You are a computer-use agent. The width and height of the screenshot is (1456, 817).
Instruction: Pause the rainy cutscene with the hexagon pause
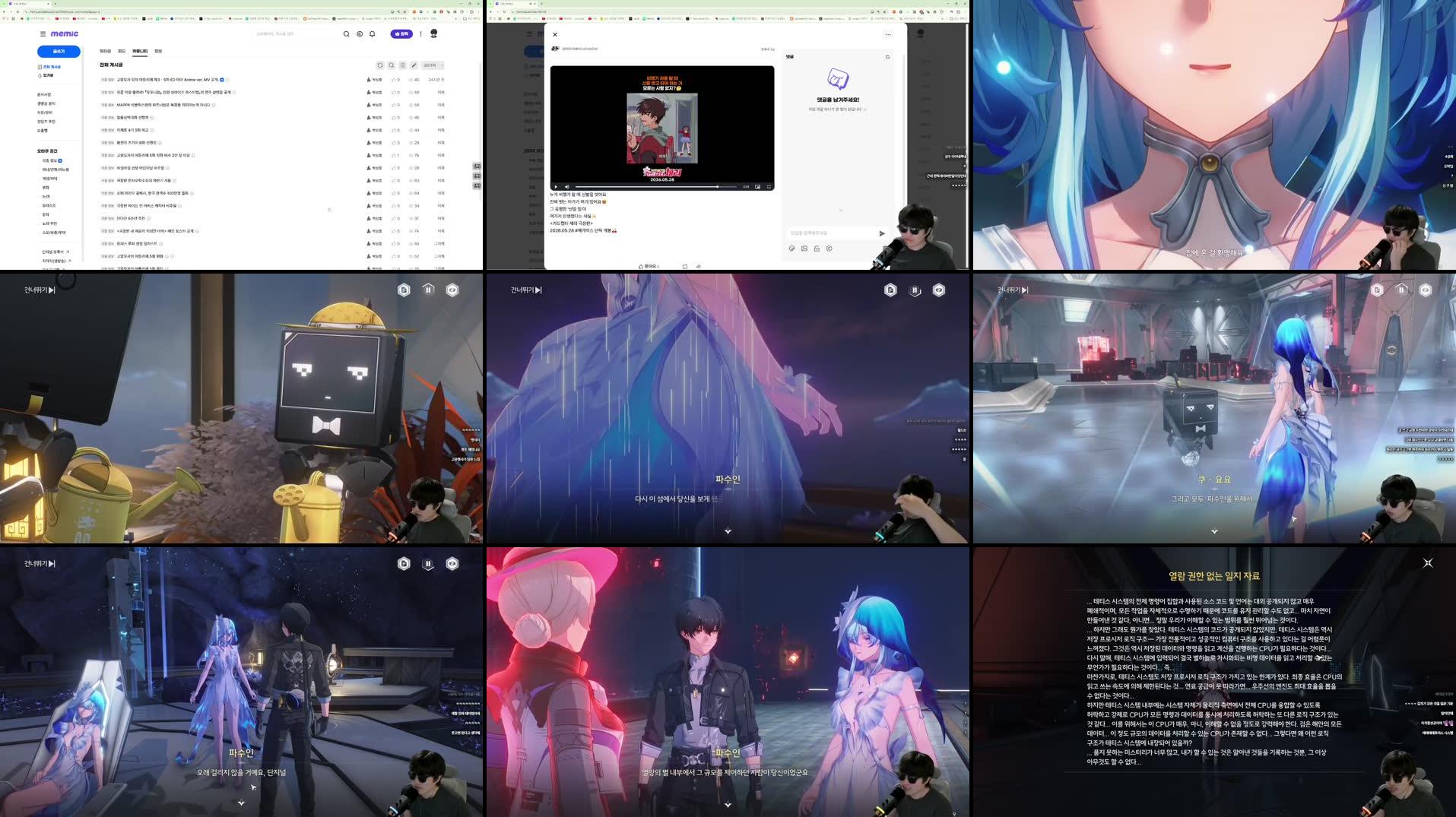(915, 290)
